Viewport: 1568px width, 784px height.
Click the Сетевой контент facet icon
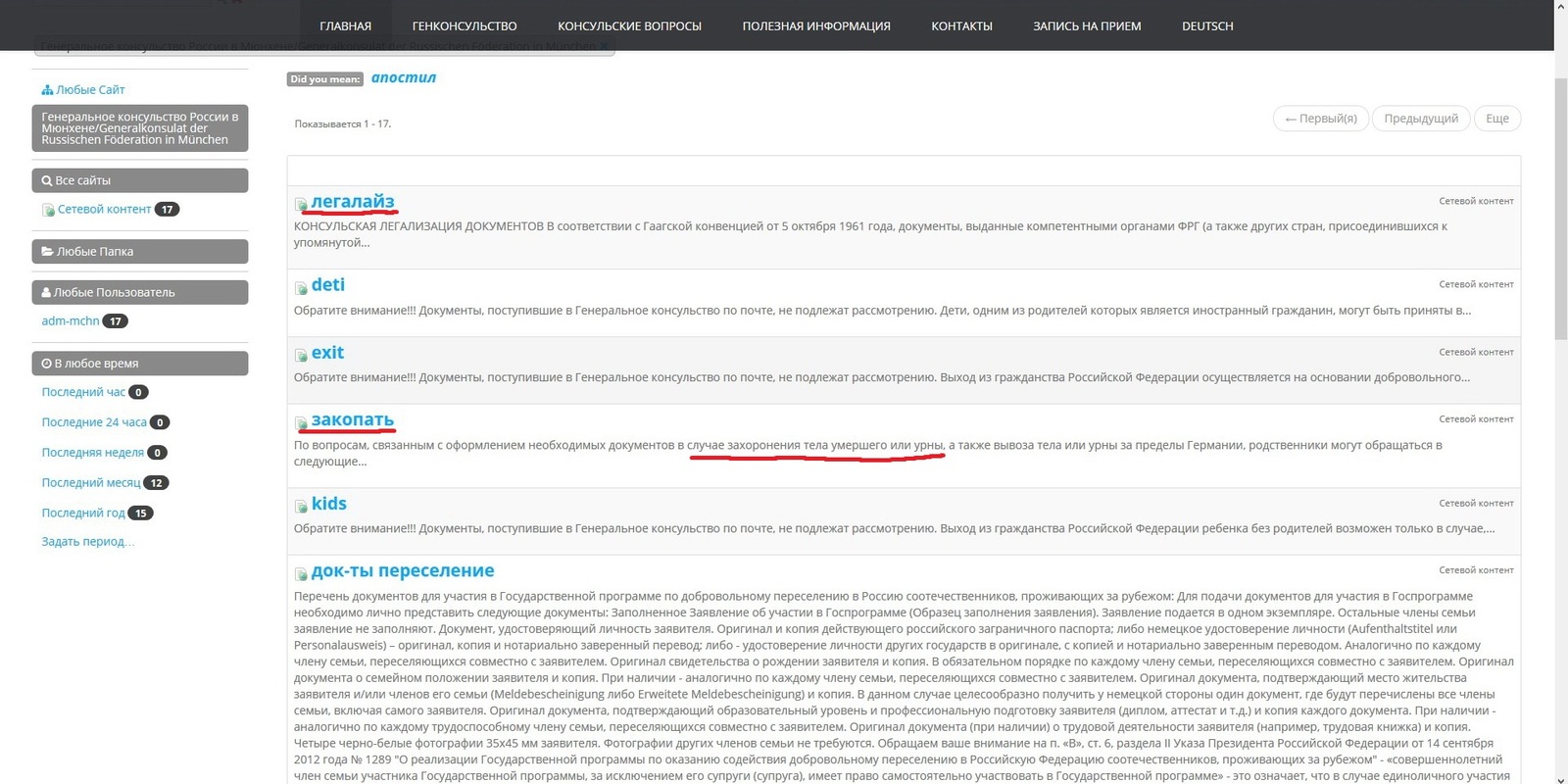48,210
